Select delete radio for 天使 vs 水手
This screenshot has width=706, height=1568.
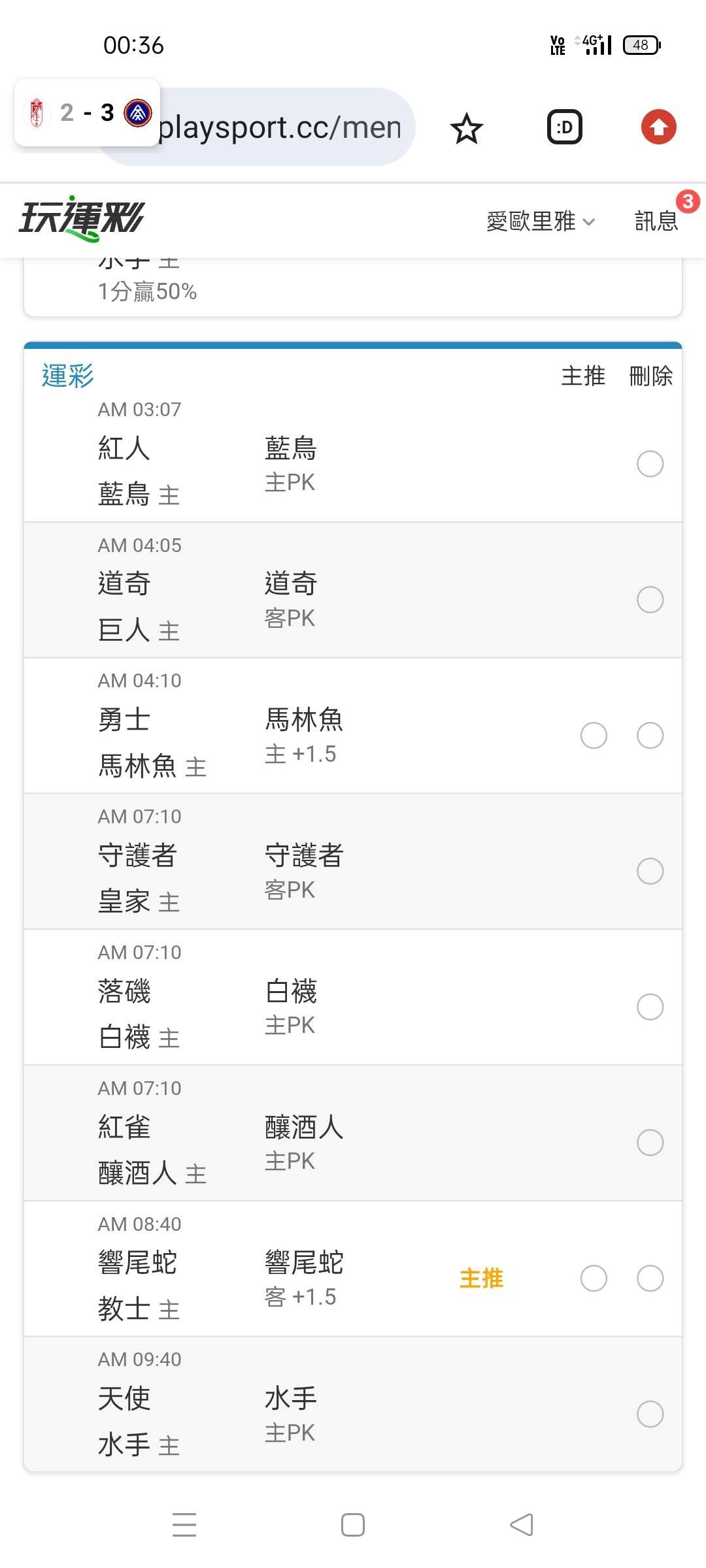click(650, 1414)
